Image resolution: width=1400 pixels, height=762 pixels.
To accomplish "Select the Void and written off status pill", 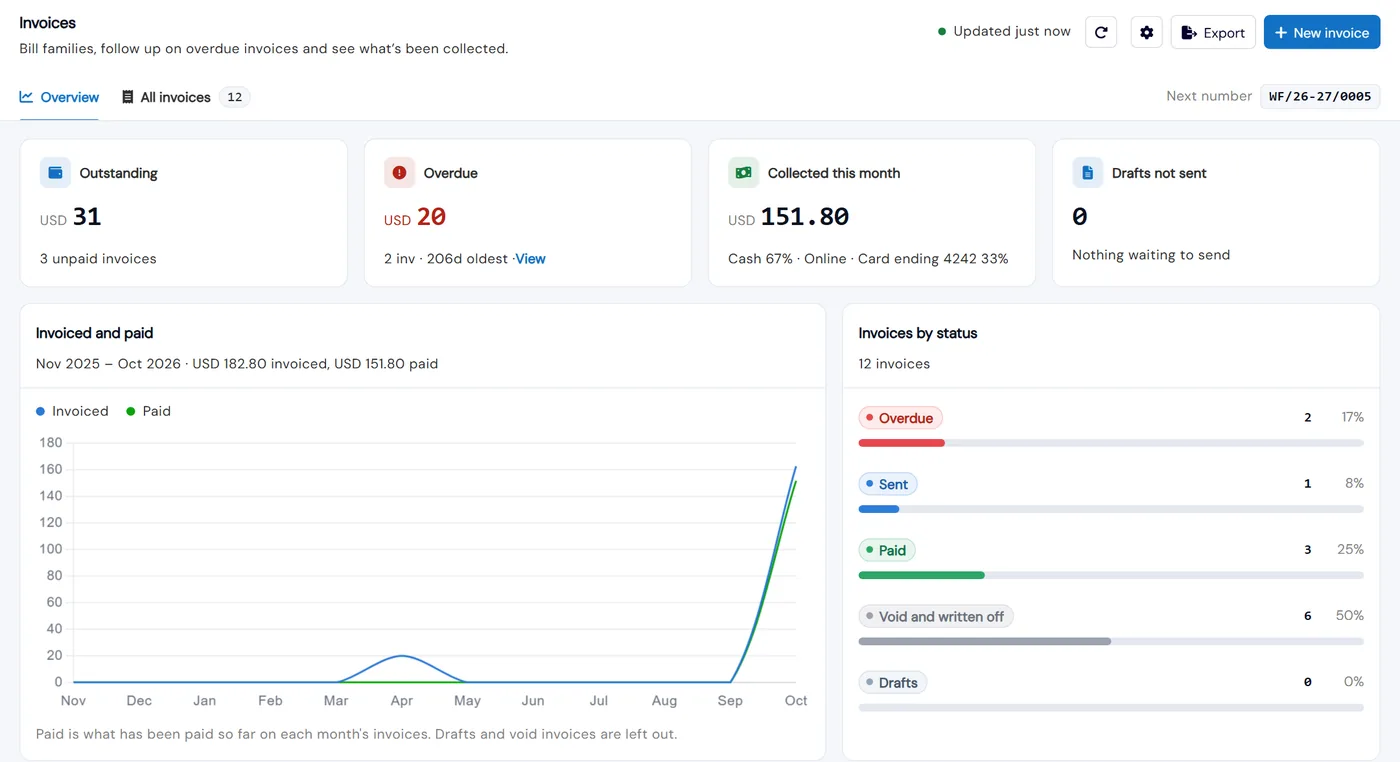I will click(936, 616).
